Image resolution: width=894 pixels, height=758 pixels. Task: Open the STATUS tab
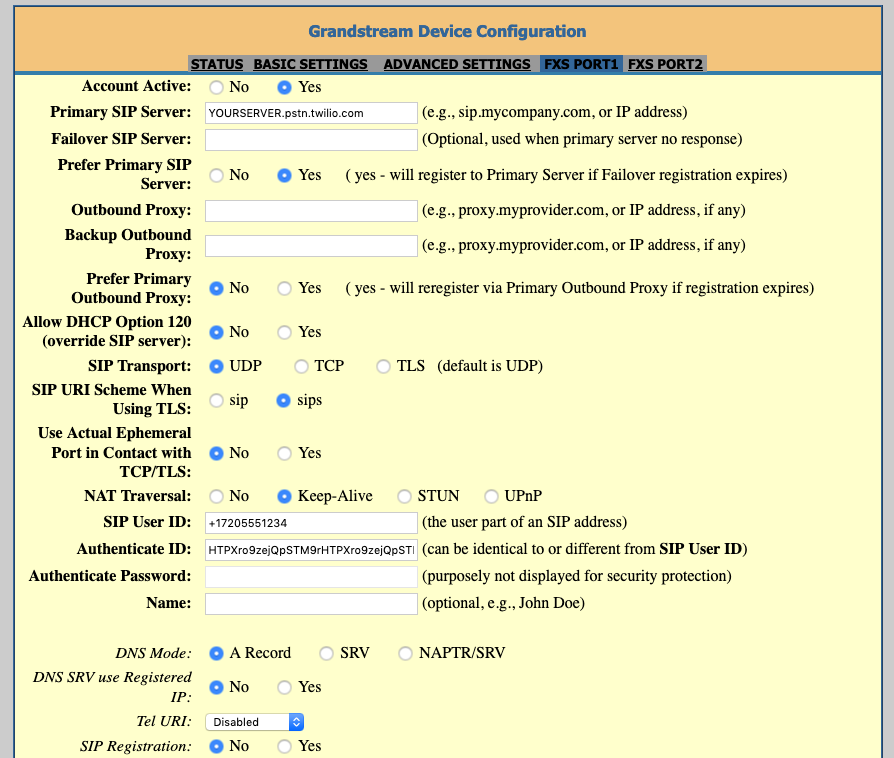coord(217,64)
